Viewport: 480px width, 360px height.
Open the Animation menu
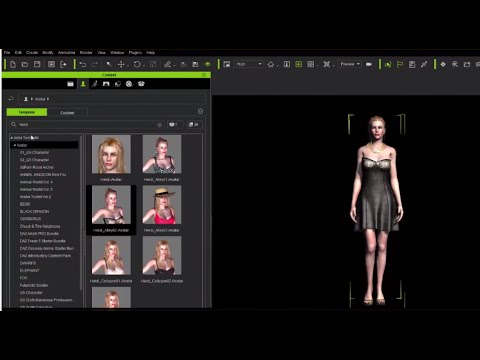[x=66, y=53]
